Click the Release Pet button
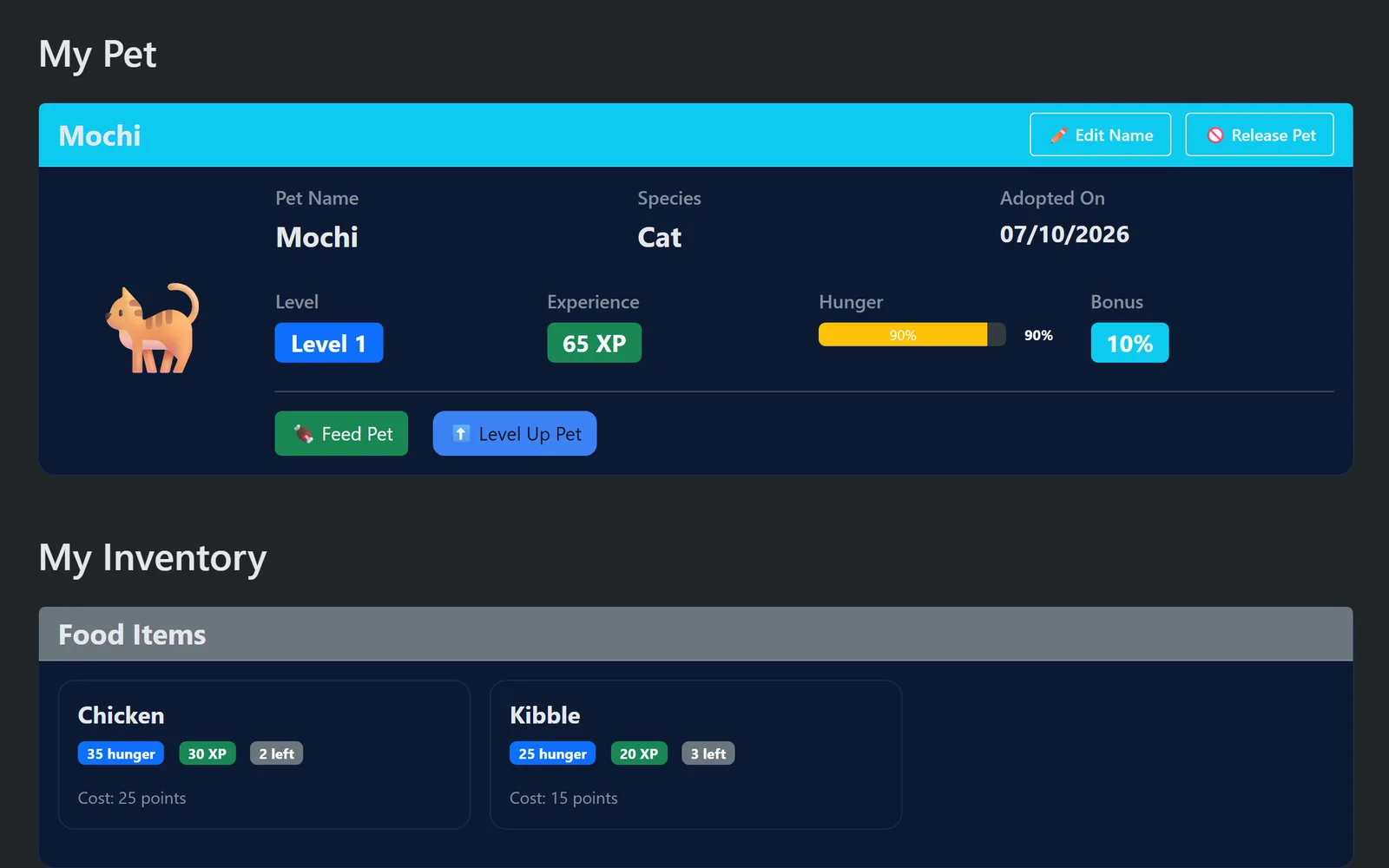This screenshot has width=1389, height=868. [x=1259, y=135]
